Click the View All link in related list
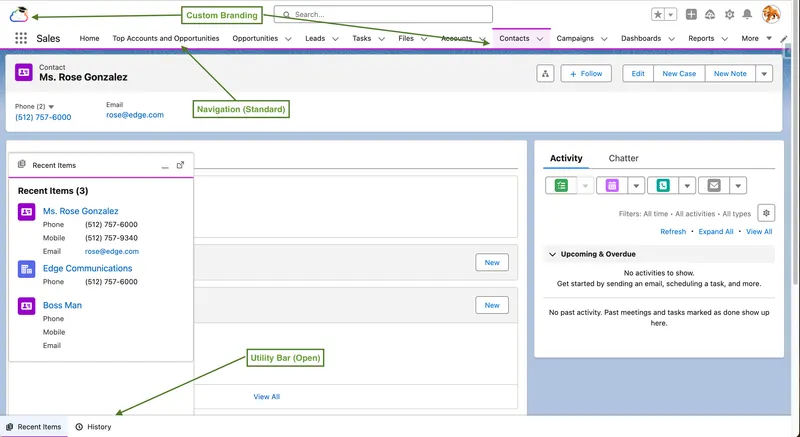Viewport: 800px width, 437px height. [x=267, y=397]
